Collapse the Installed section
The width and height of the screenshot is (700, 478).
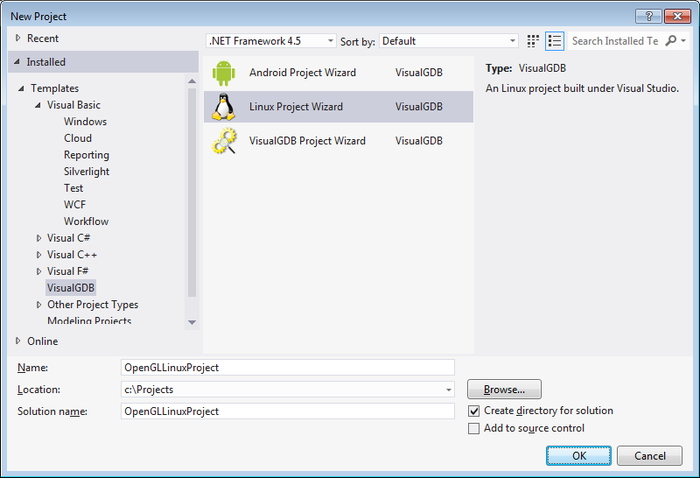[x=17, y=62]
